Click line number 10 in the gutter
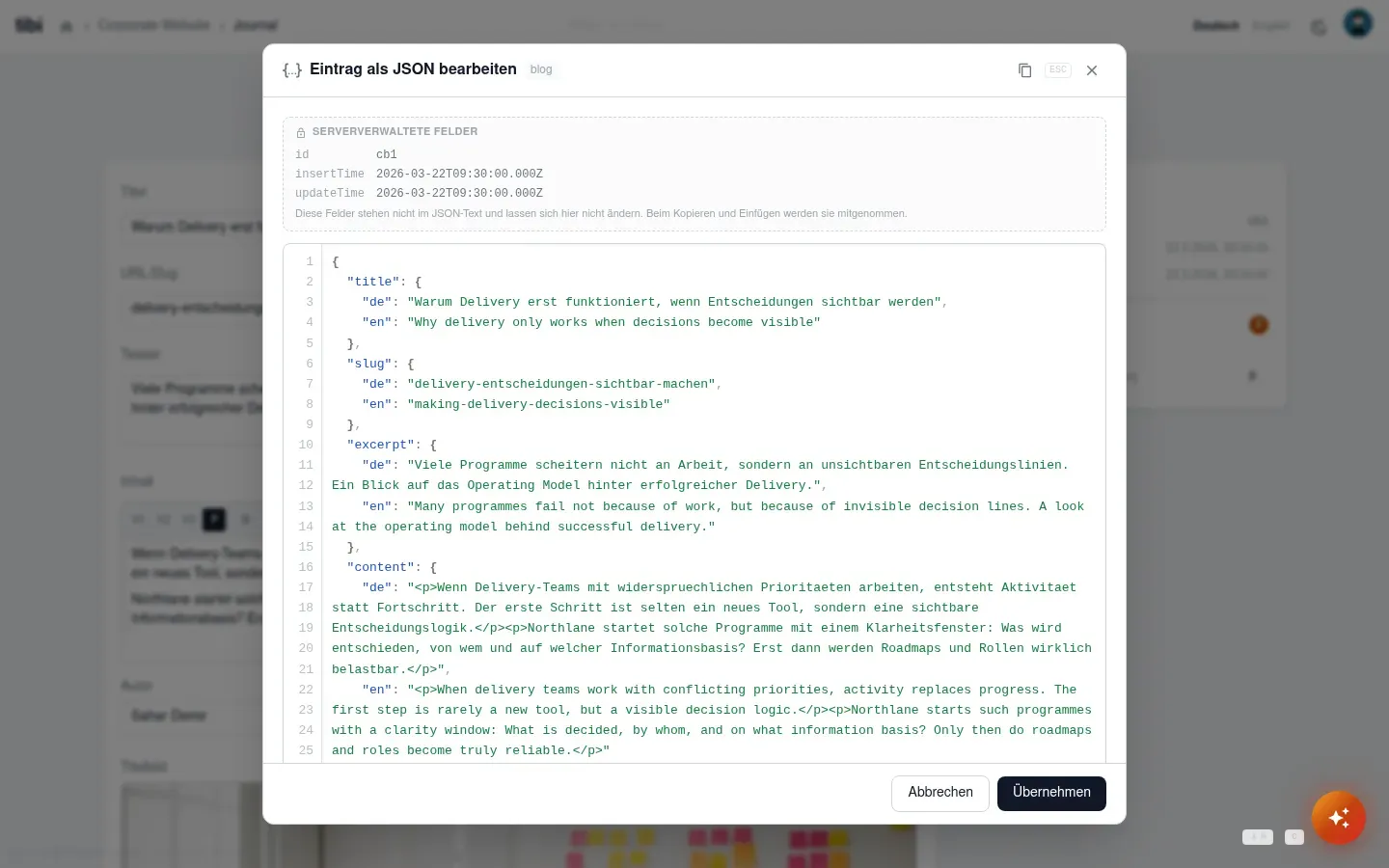 coord(306,445)
